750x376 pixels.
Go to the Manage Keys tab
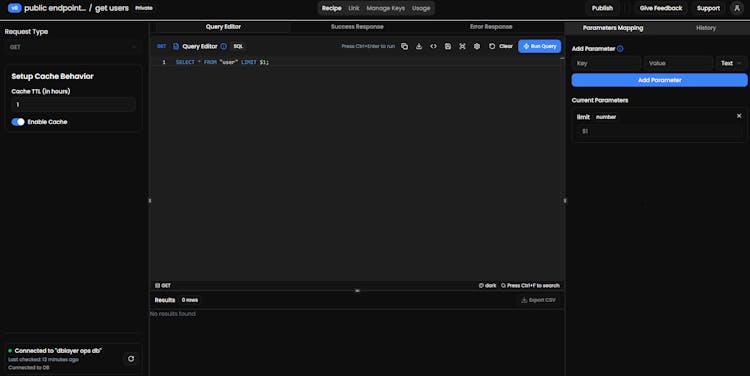(x=386, y=8)
